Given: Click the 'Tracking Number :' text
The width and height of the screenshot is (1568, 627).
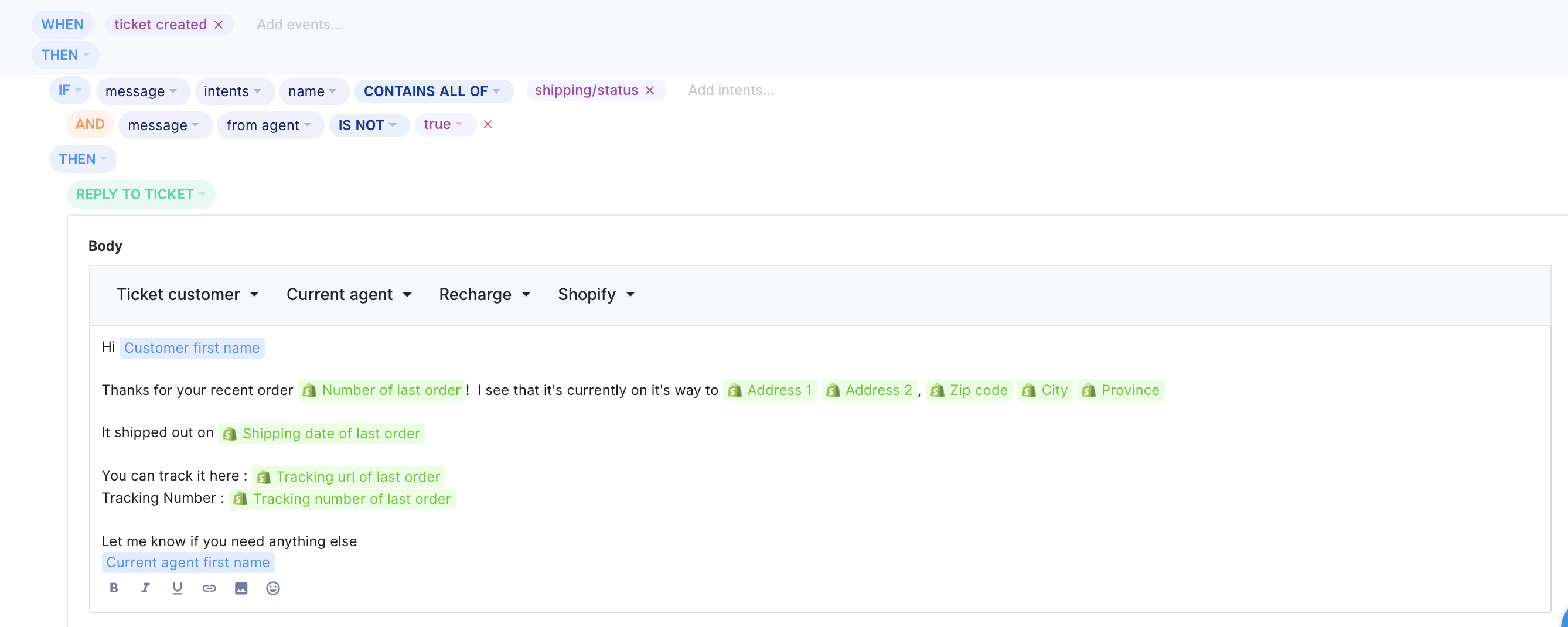Looking at the screenshot, I should pyautogui.click(x=162, y=498).
